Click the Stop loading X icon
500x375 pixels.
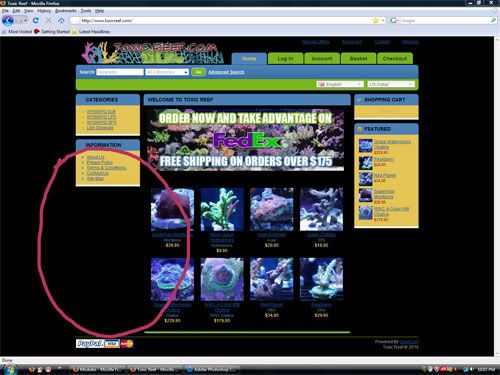48,21
